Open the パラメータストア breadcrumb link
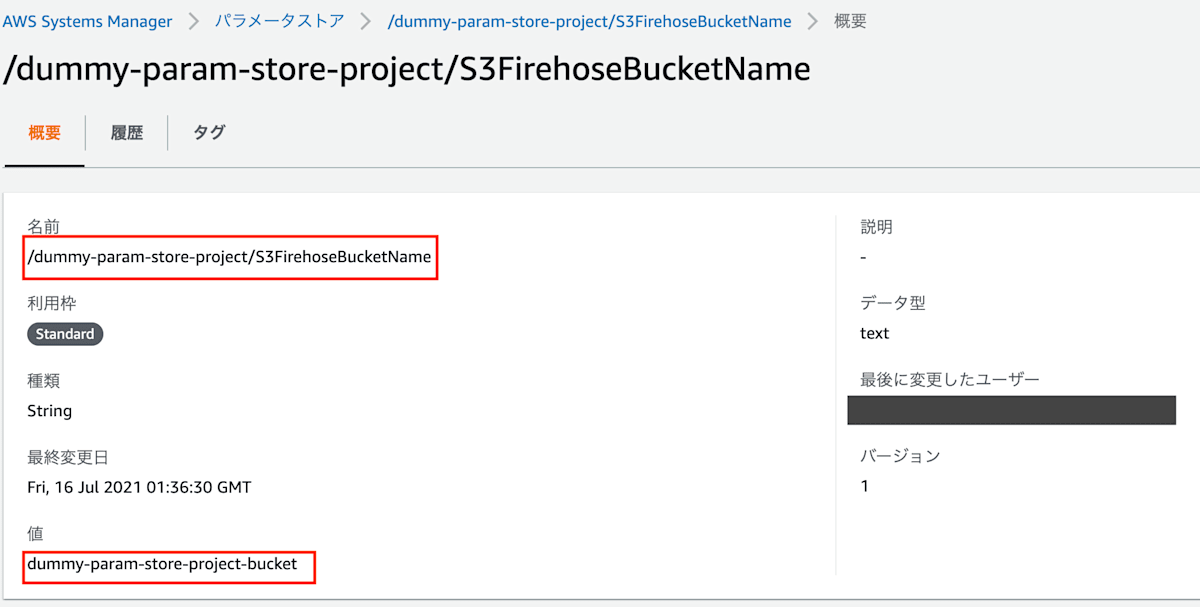This screenshot has height=607, width=1200. click(280, 20)
